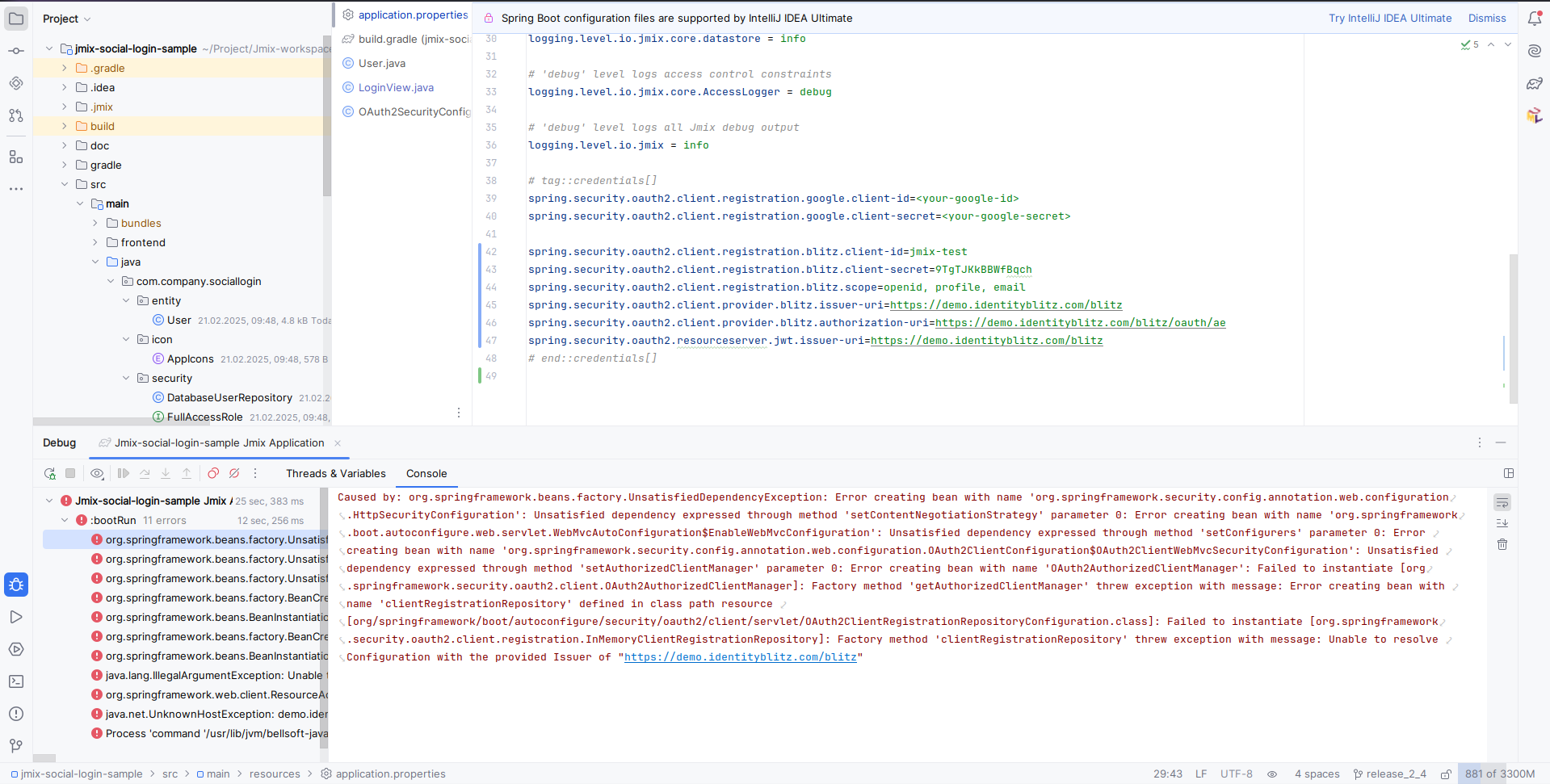
Task: Open the Project view dropdown
Action: click(67, 19)
